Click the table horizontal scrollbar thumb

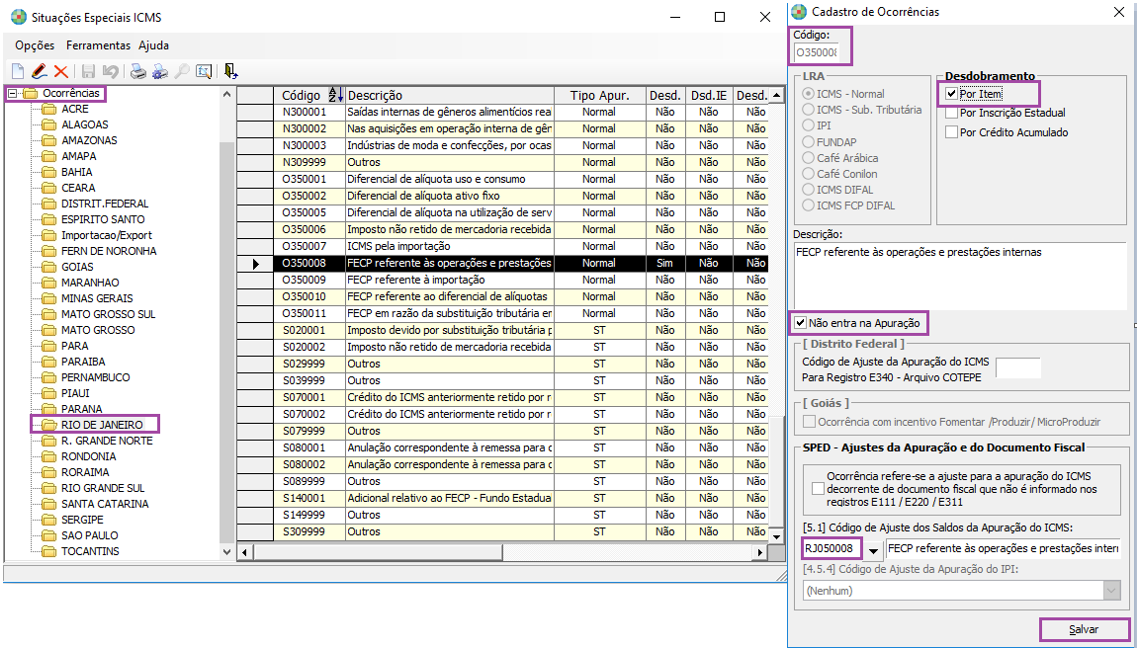[x=377, y=552]
